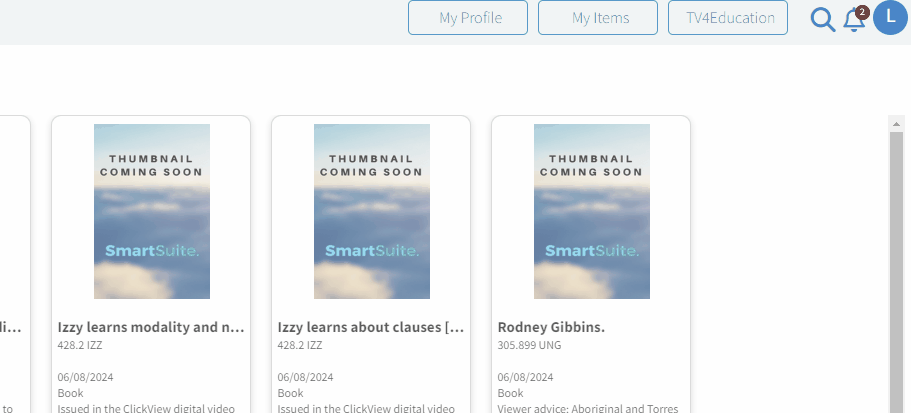The height and width of the screenshot is (413, 911).
Task: Open My Items
Action: (x=598, y=17)
